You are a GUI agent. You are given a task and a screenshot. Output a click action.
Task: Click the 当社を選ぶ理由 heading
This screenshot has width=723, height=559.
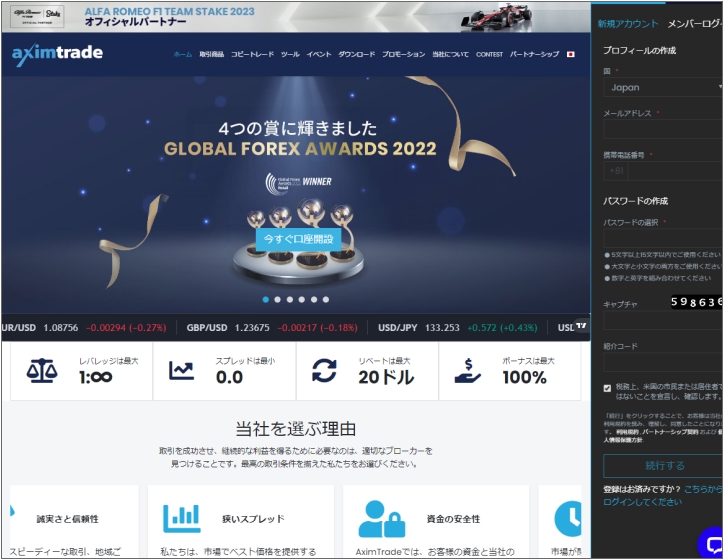[x=296, y=428]
